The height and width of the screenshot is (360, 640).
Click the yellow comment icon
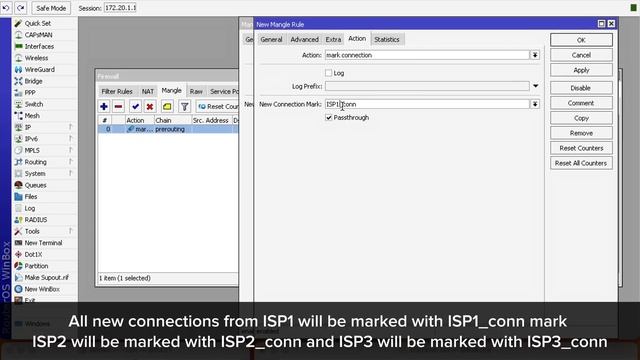click(167, 107)
